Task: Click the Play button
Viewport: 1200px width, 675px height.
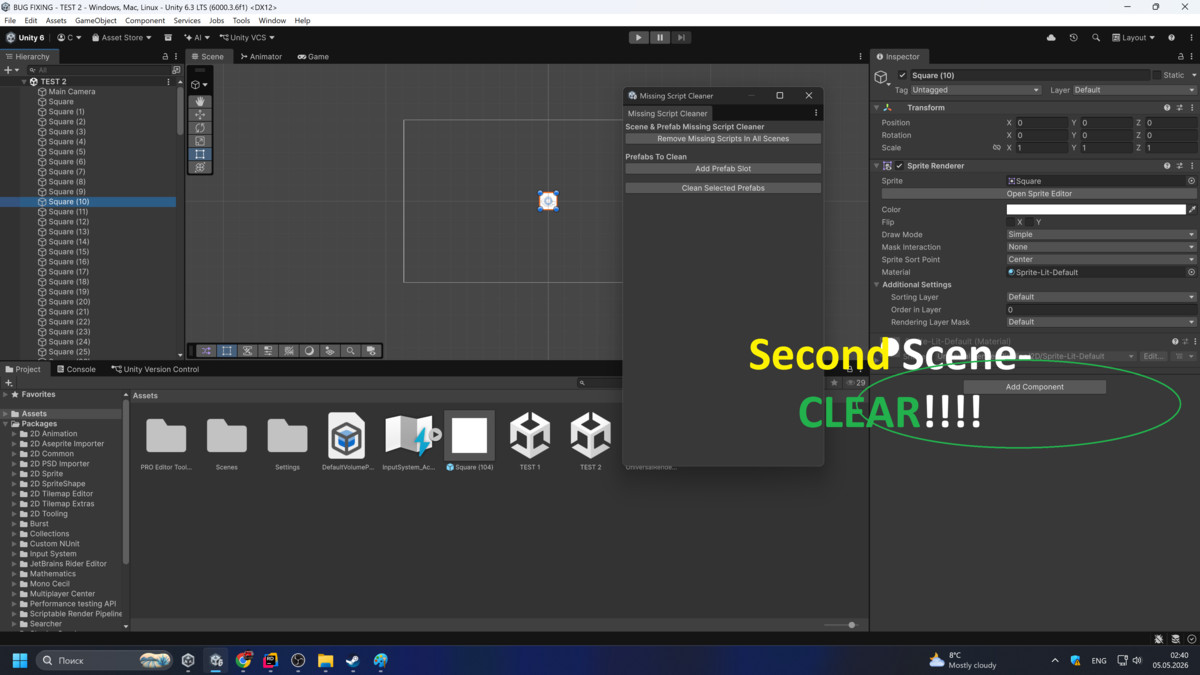Action: pyautogui.click(x=638, y=37)
